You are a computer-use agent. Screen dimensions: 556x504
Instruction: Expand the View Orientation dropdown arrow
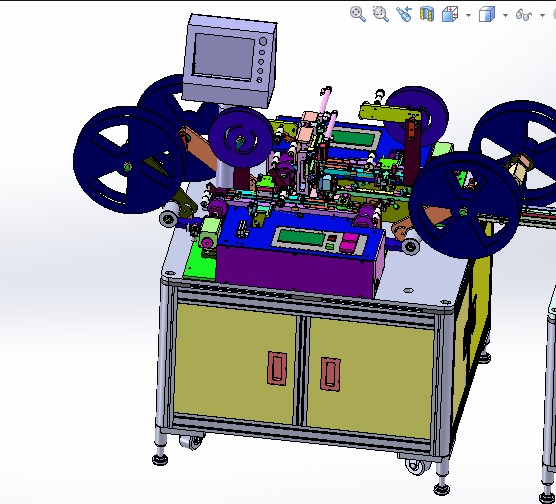pos(468,15)
